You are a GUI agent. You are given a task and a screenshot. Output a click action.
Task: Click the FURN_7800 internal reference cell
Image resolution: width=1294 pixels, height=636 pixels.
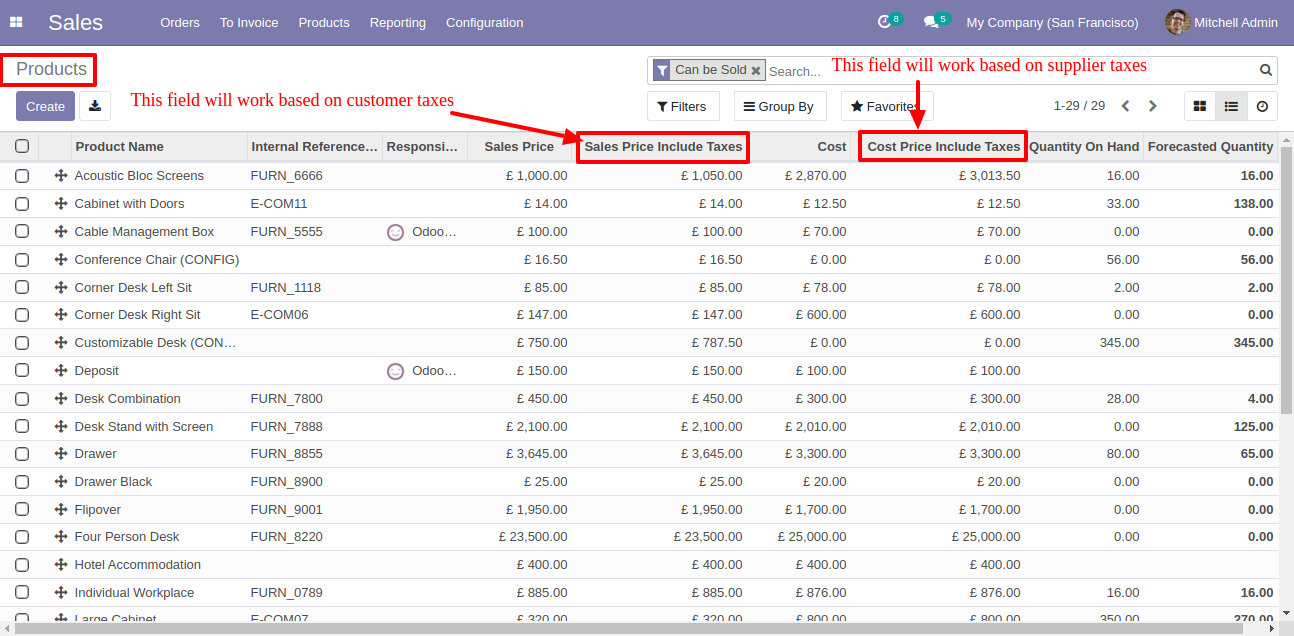[287, 399]
